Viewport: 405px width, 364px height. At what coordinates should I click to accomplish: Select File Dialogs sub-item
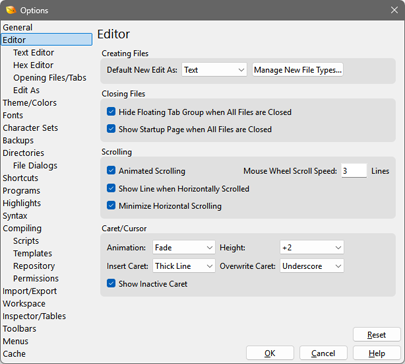tap(35, 165)
